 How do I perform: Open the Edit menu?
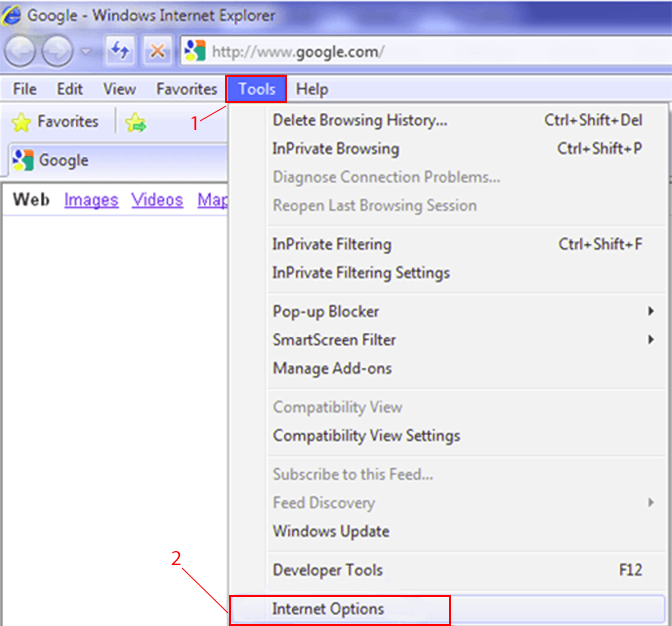click(69, 89)
